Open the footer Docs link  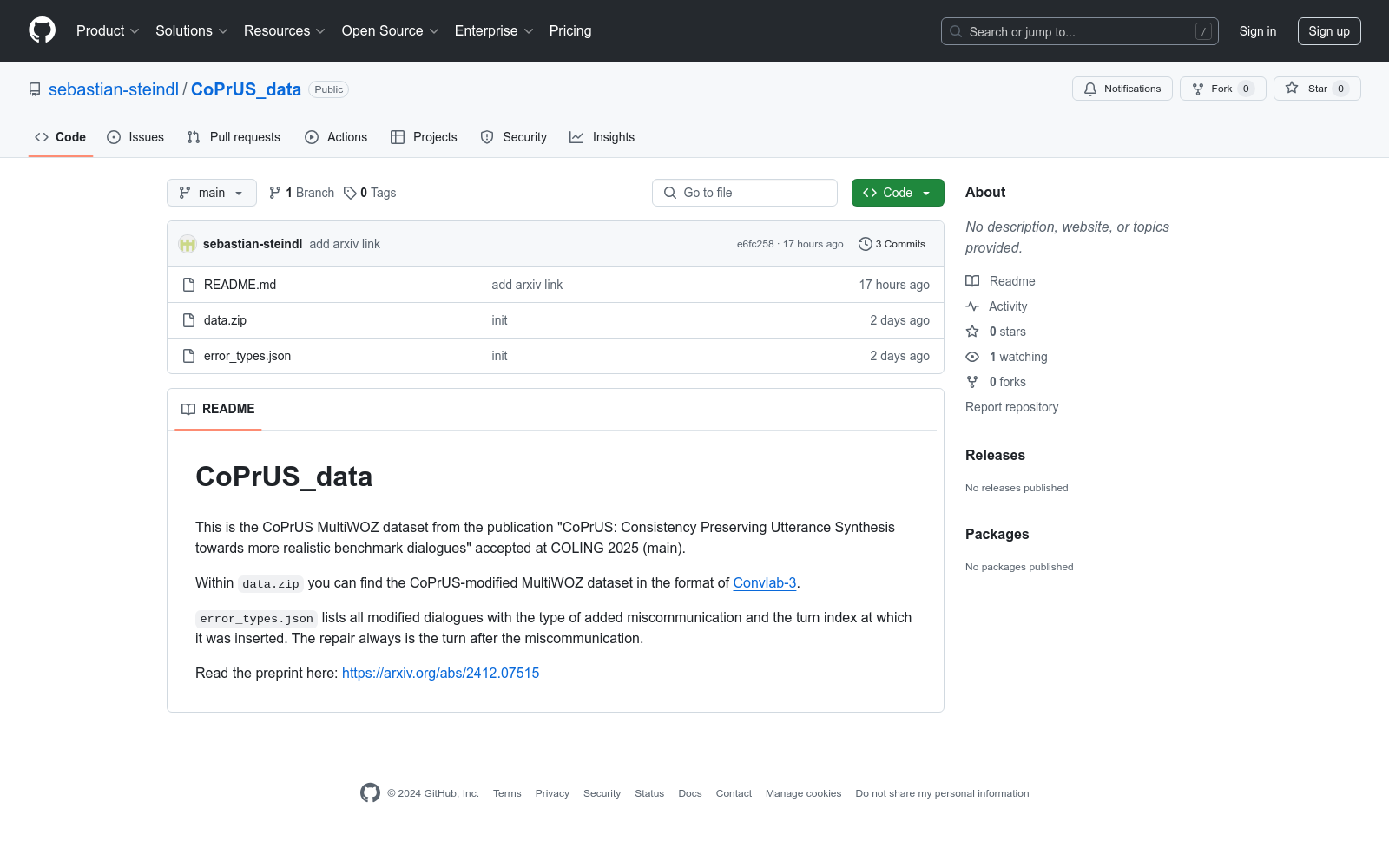click(690, 793)
